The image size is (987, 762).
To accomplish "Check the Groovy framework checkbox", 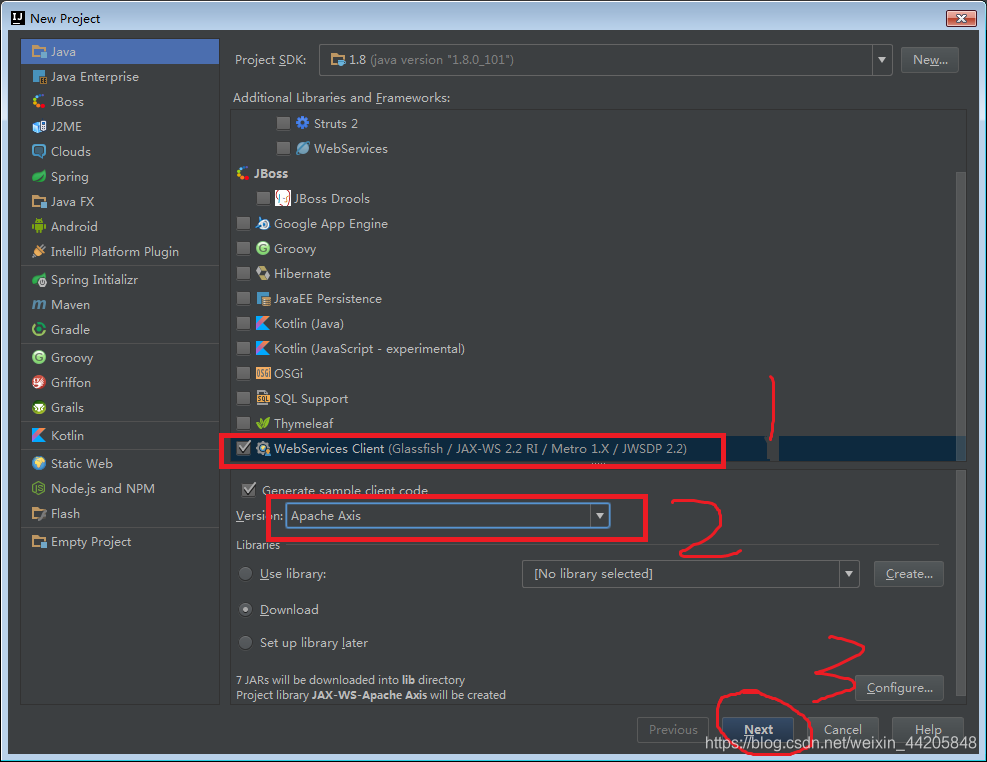I will pyautogui.click(x=243, y=249).
